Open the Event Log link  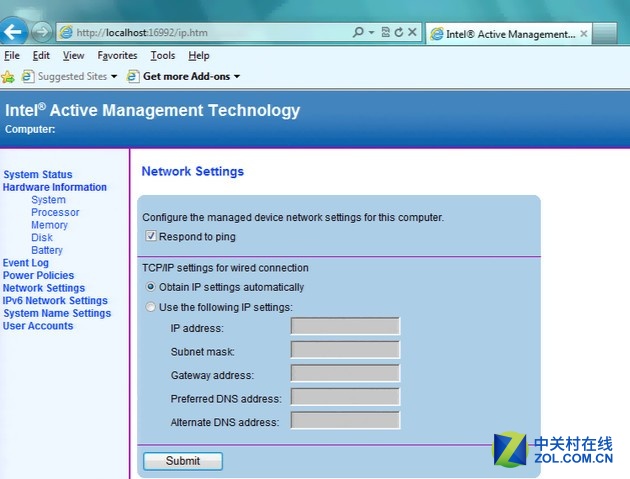click(x=26, y=263)
